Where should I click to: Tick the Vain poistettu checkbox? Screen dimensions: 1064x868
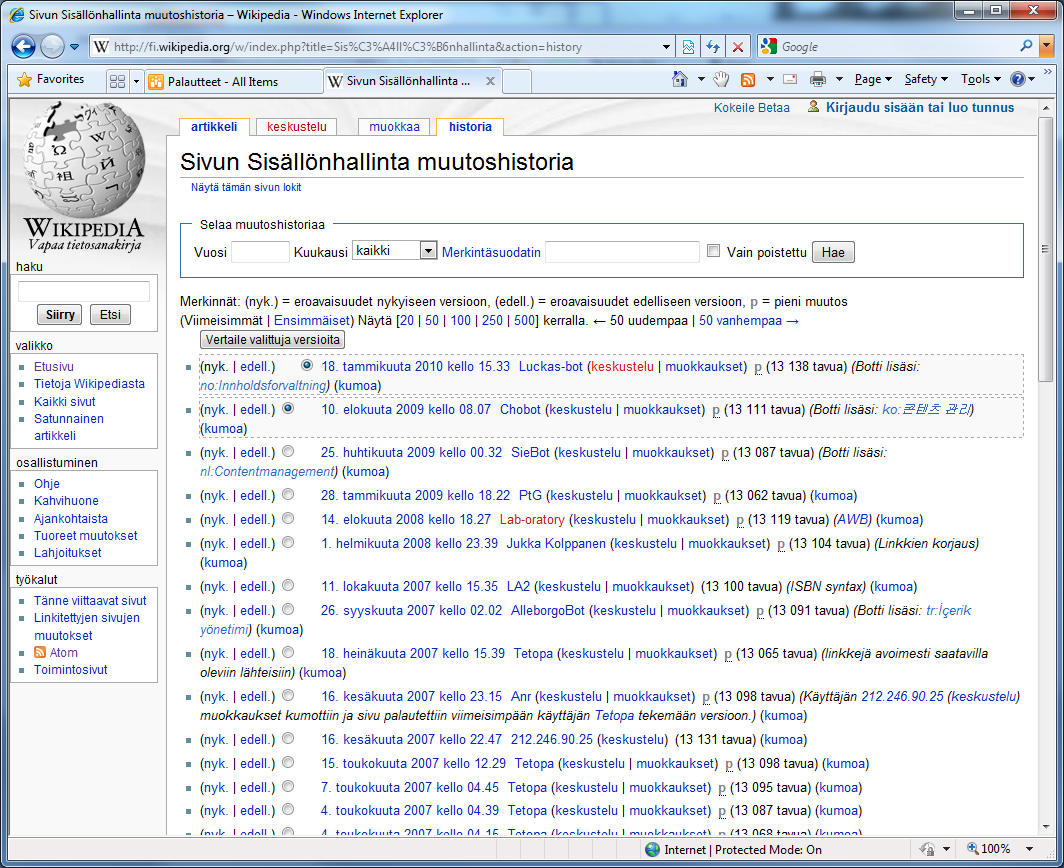click(713, 251)
